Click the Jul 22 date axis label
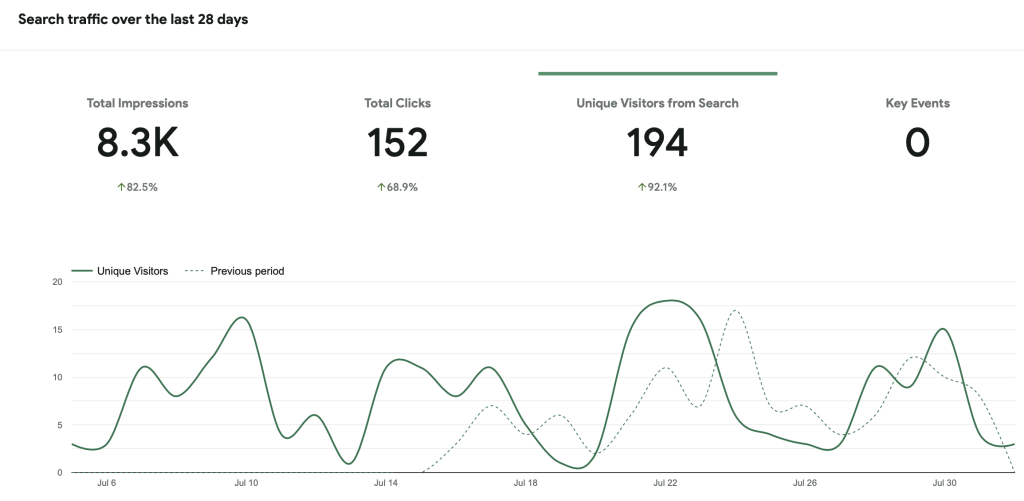The image size is (1024, 501). tap(666, 482)
